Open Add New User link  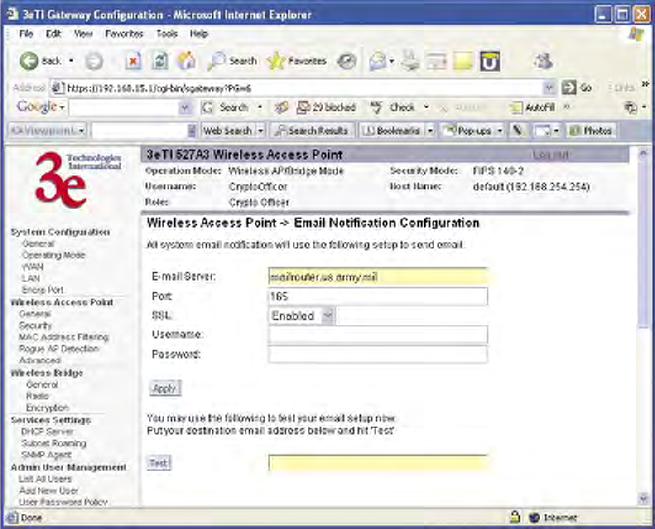[x=48, y=491]
